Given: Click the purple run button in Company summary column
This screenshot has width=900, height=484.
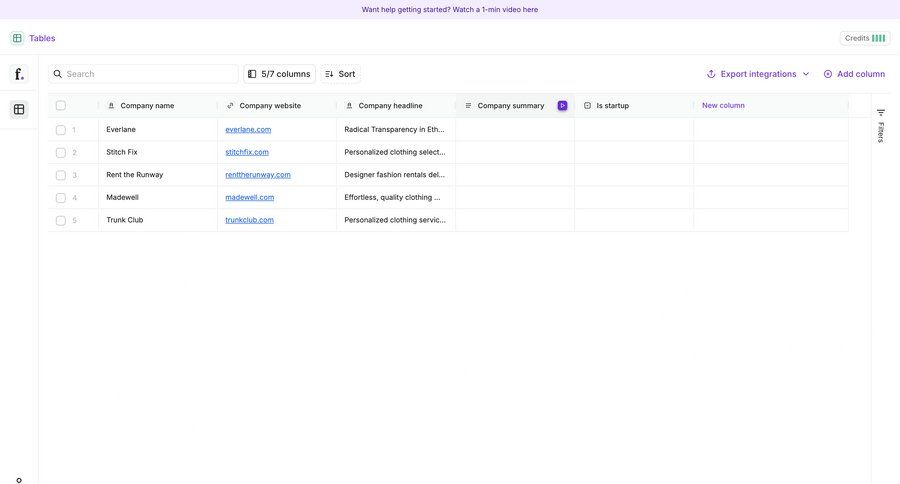Looking at the screenshot, I should tap(562, 106).
